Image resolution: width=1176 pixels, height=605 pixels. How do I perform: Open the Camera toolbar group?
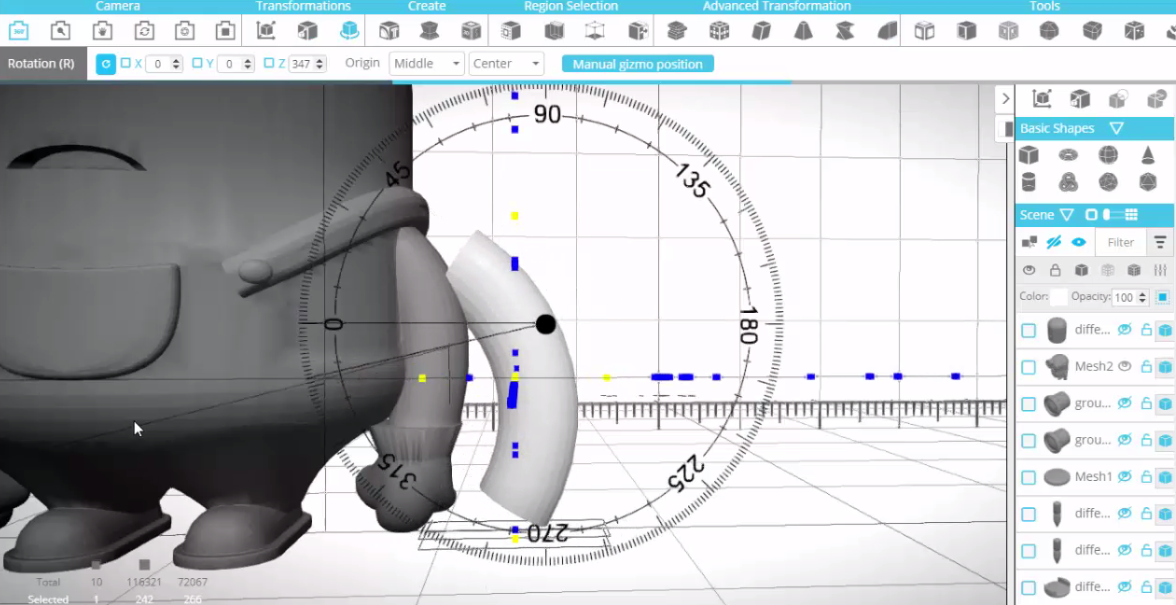click(x=118, y=6)
